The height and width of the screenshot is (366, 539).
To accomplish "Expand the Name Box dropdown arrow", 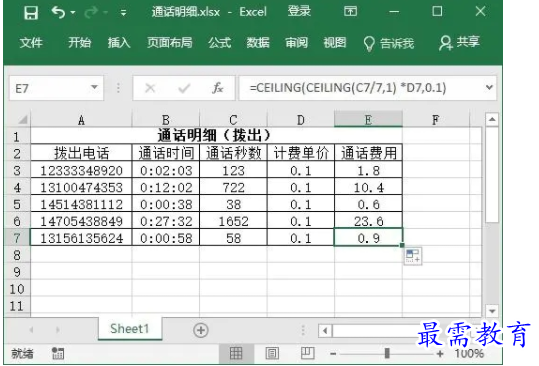I will (94, 87).
